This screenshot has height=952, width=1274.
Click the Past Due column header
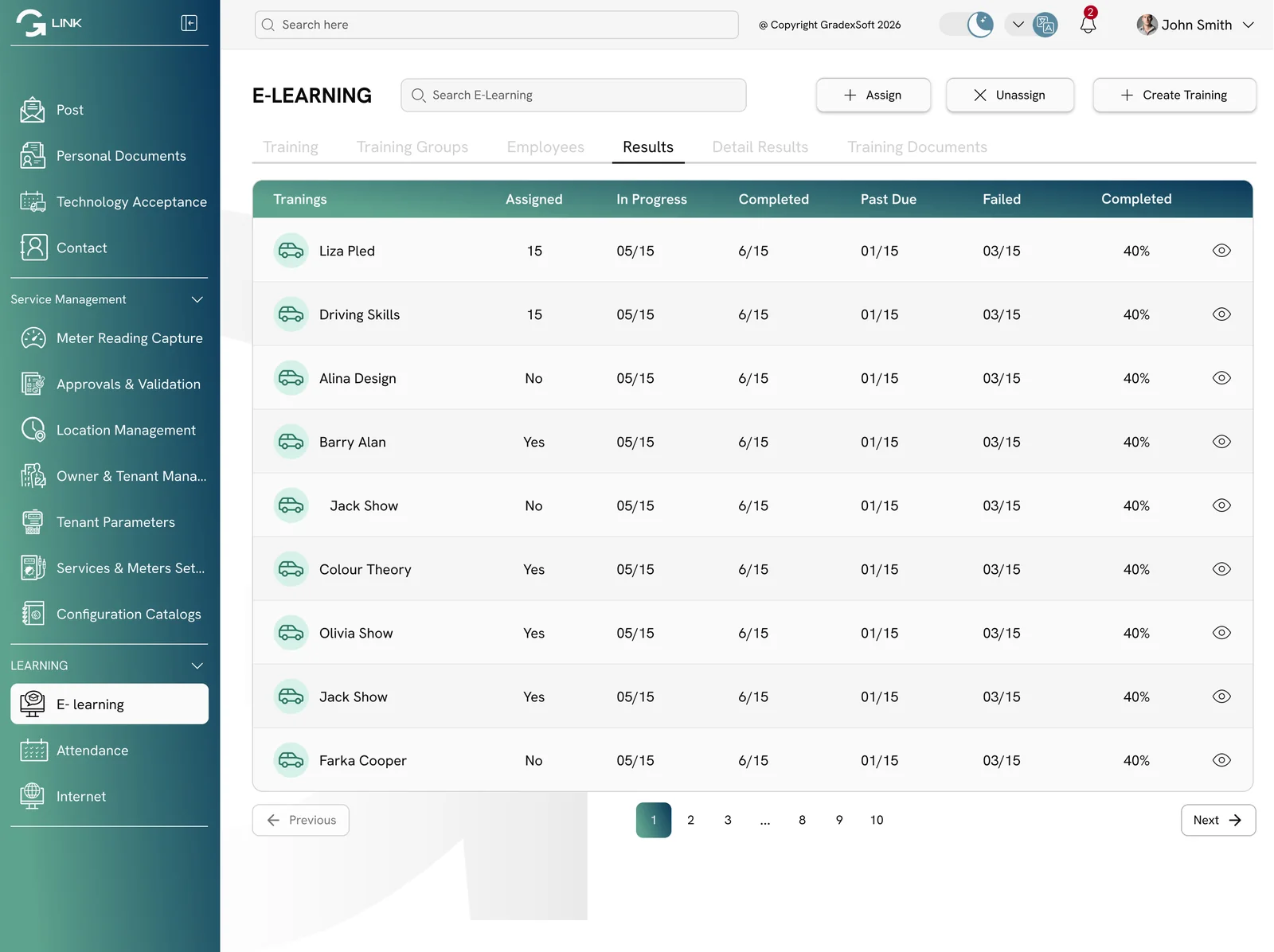[889, 200]
